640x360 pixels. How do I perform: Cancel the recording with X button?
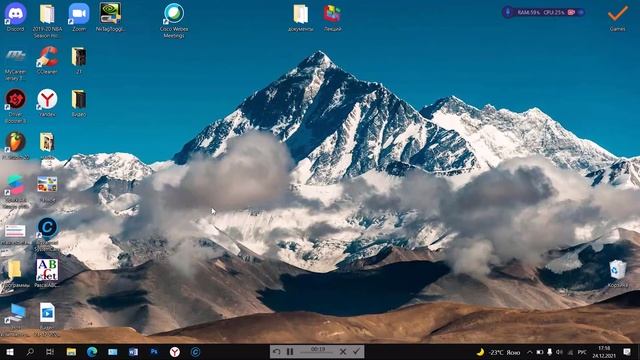click(343, 351)
